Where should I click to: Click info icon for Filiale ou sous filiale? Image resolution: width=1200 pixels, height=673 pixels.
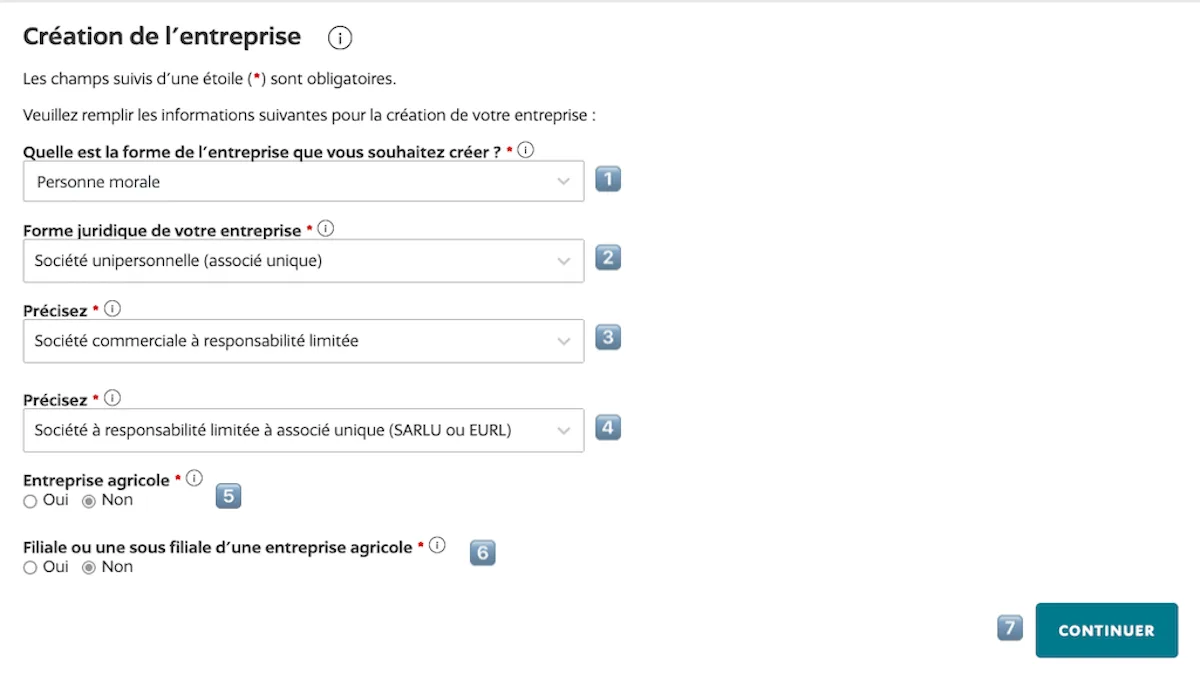click(437, 546)
